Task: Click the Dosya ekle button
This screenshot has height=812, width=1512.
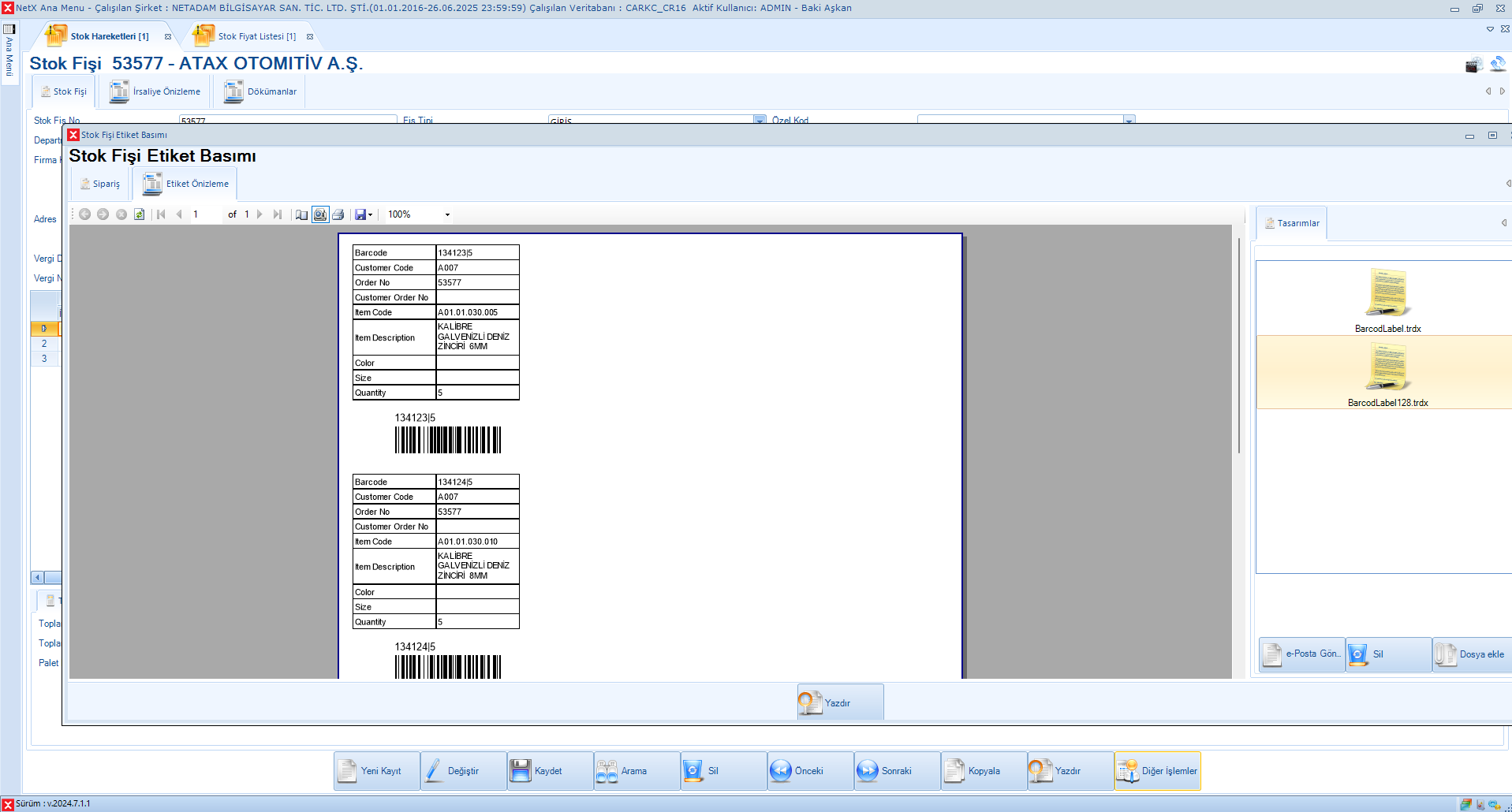Action: 1472,654
